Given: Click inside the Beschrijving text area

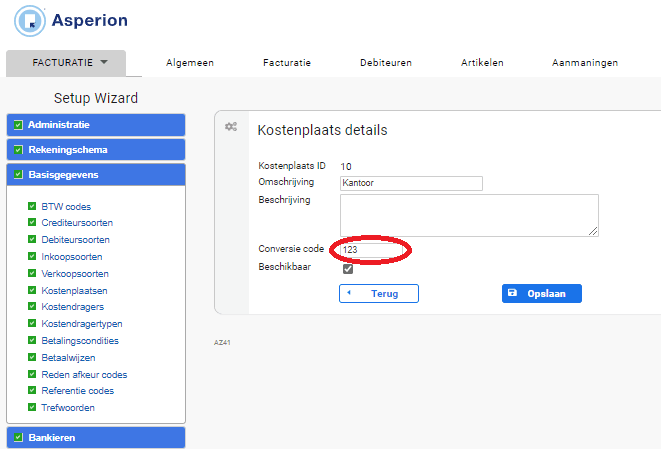Looking at the screenshot, I should coord(469,215).
